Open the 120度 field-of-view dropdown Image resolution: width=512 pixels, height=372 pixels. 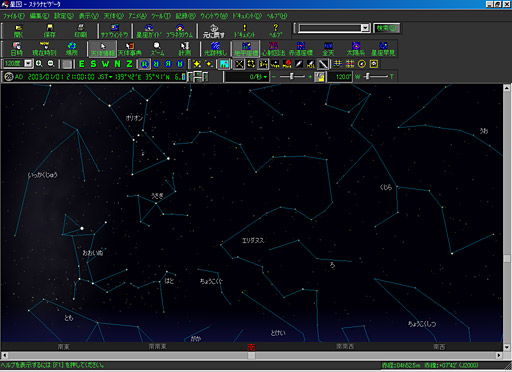(28, 63)
